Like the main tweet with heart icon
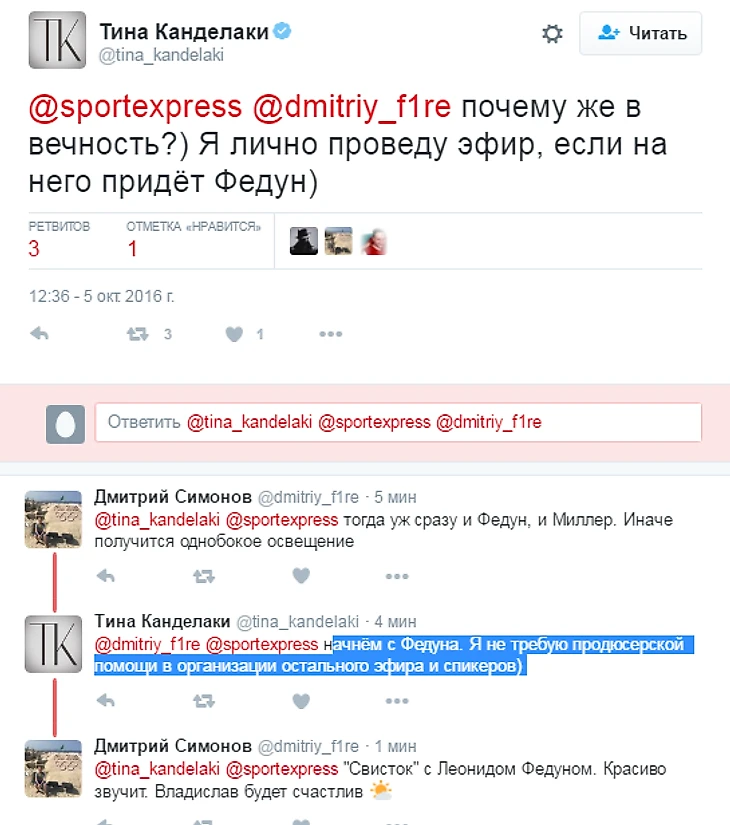This screenshot has width=730, height=825. click(x=234, y=334)
